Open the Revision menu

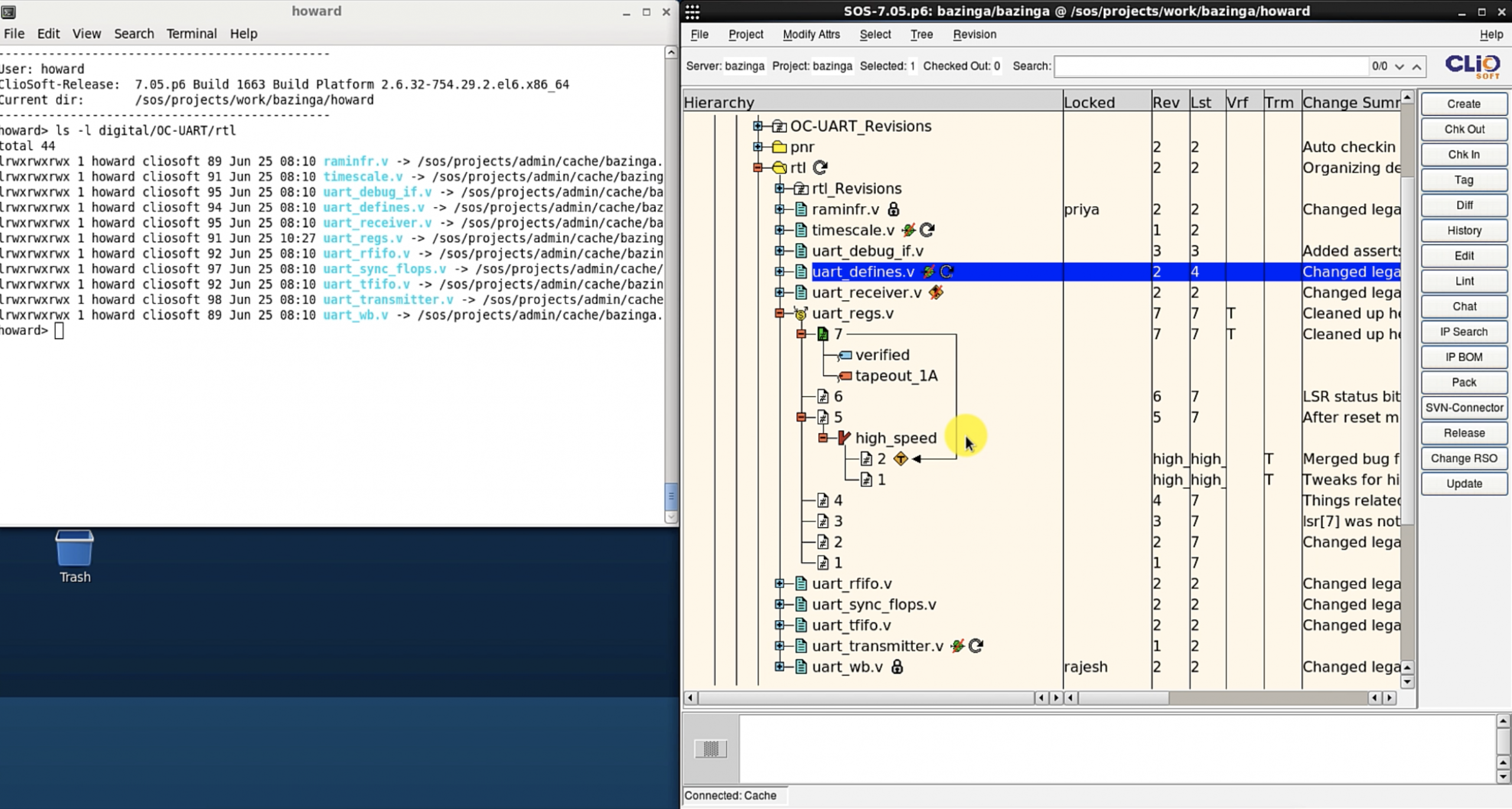tap(974, 34)
